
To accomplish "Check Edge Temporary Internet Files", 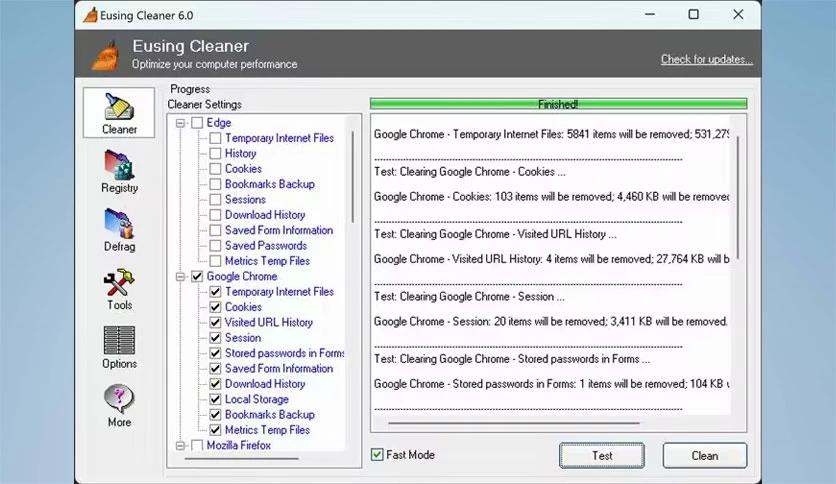I will (215, 138).
